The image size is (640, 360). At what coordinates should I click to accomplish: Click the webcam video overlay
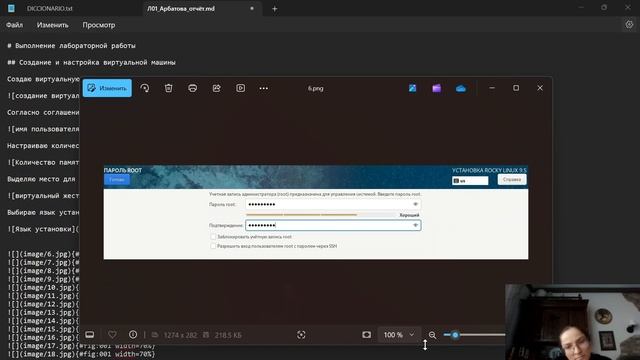tap(573, 322)
